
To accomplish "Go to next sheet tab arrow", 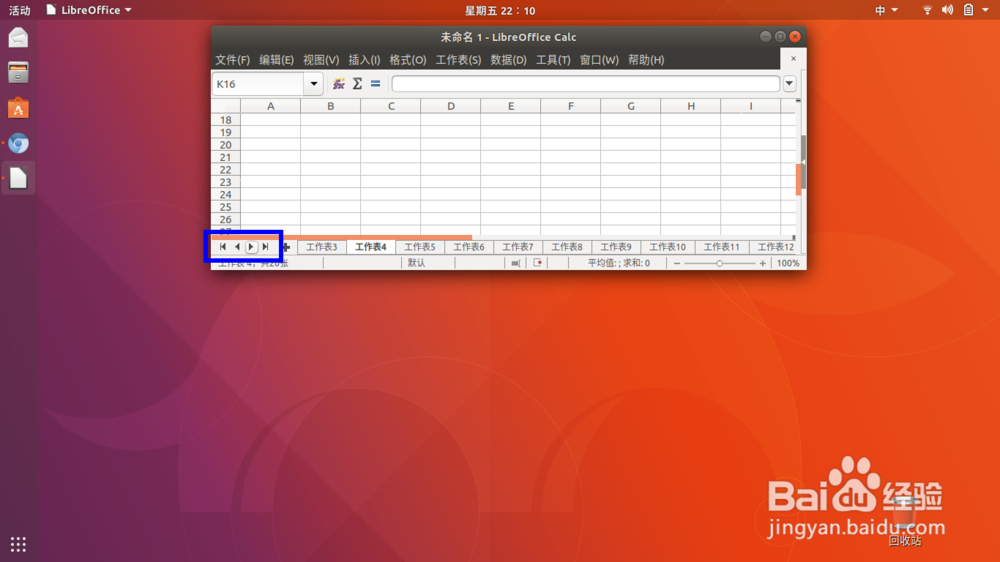I will pyautogui.click(x=251, y=247).
